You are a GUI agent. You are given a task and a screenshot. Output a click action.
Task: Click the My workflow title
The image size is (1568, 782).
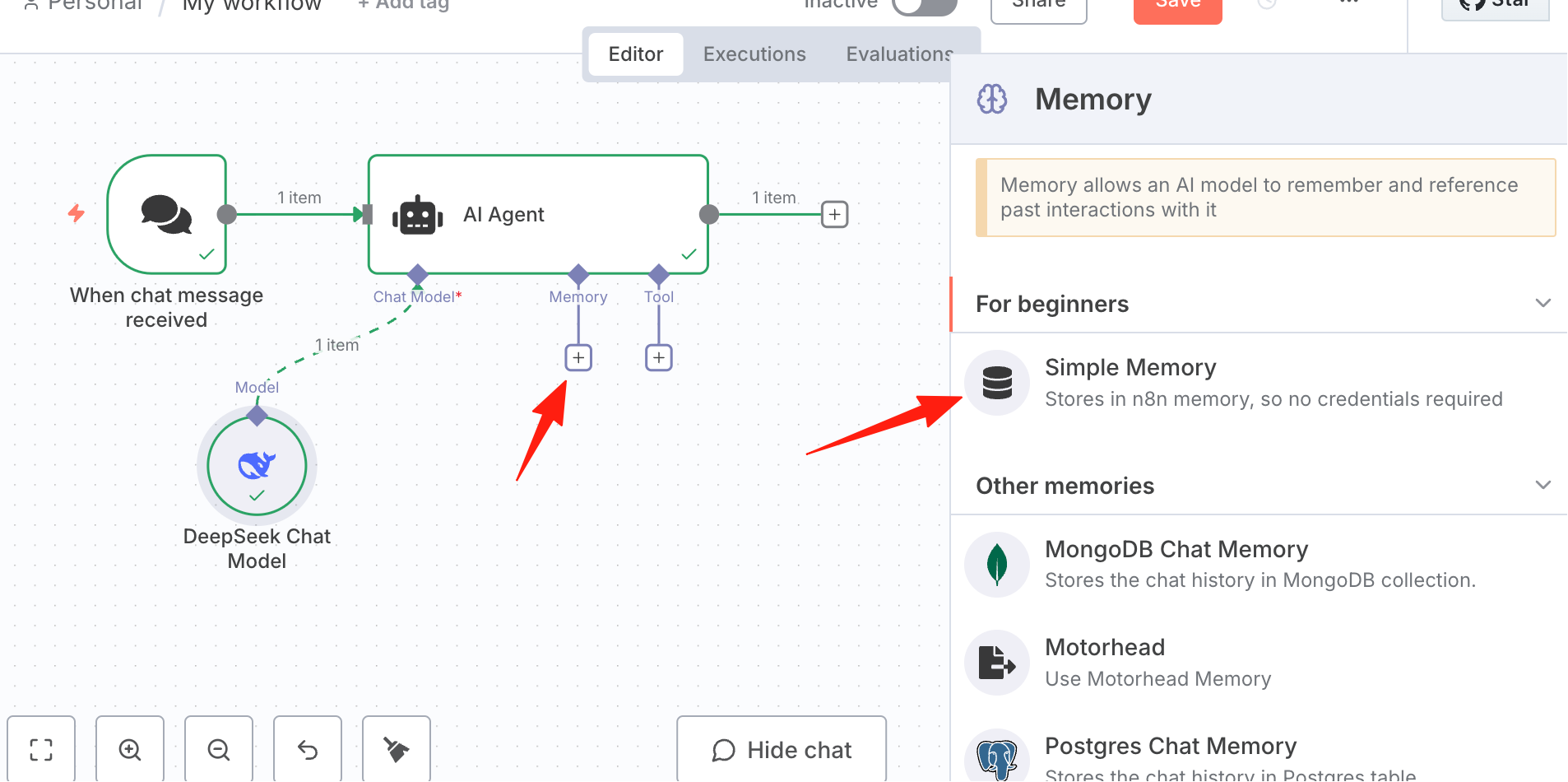coord(252,6)
